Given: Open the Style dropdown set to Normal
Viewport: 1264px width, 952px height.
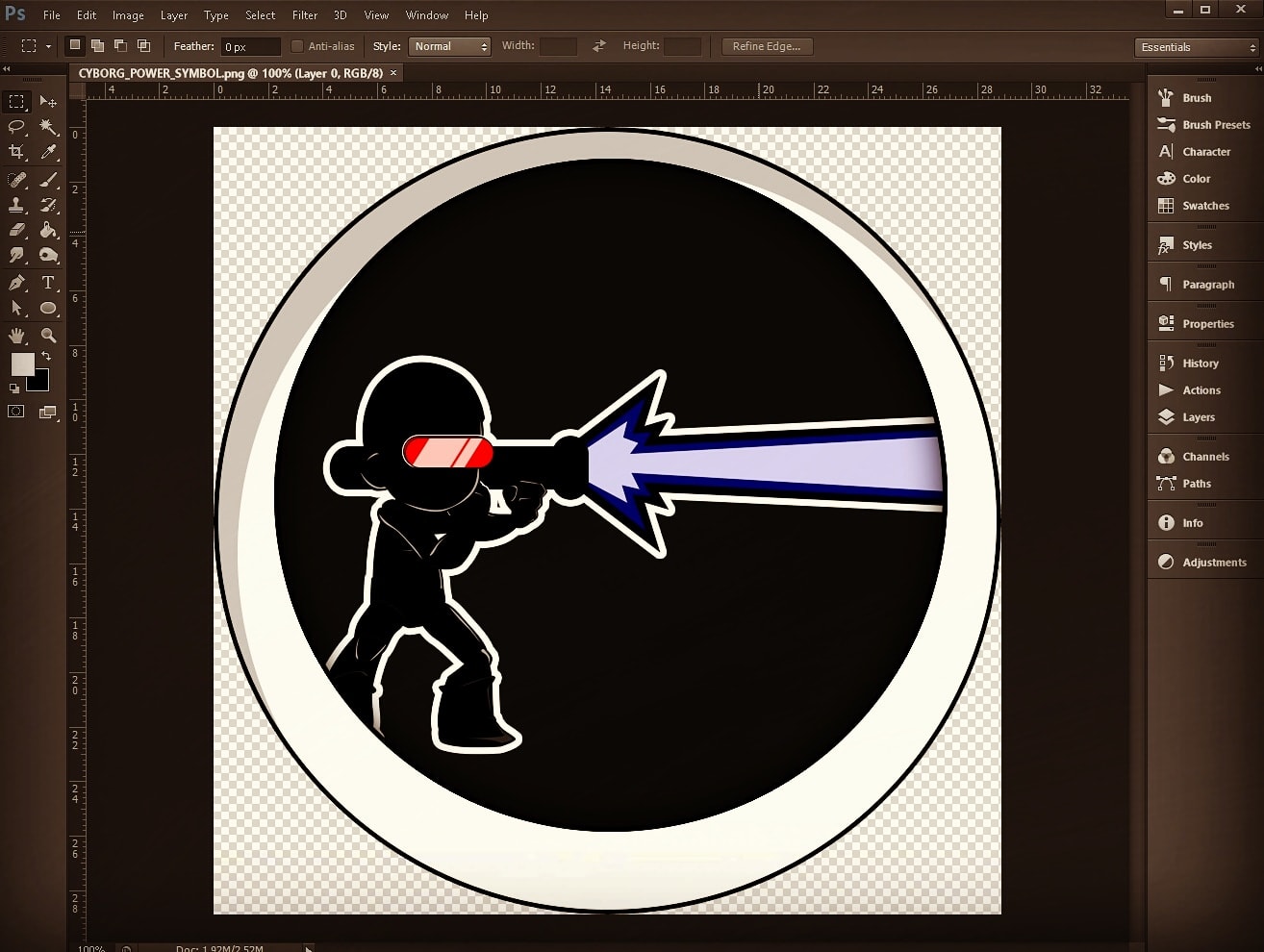Looking at the screenshot, I should point(450,46).
